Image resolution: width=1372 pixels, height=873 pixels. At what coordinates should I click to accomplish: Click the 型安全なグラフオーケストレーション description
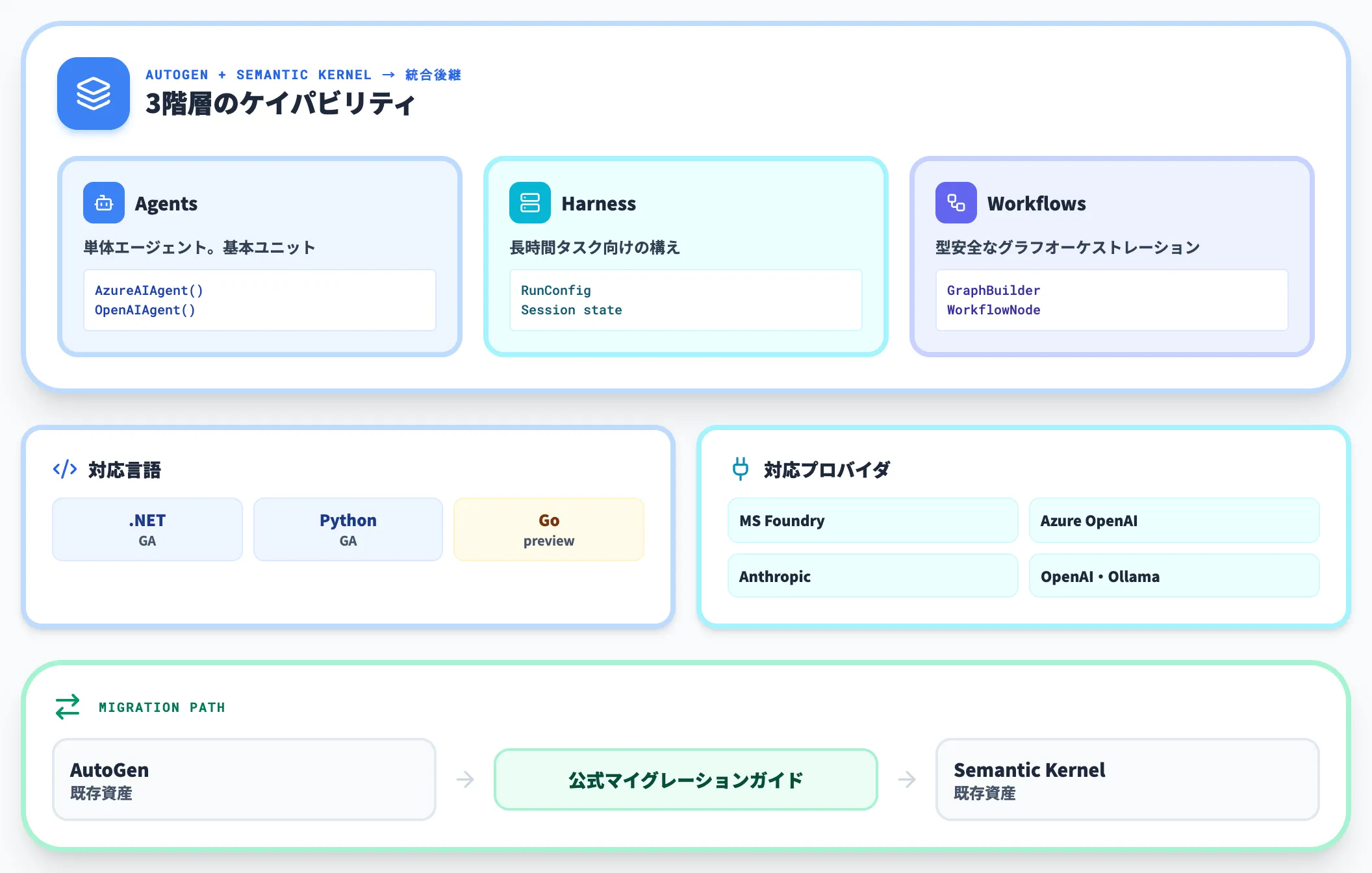(x=1068, y=247)
